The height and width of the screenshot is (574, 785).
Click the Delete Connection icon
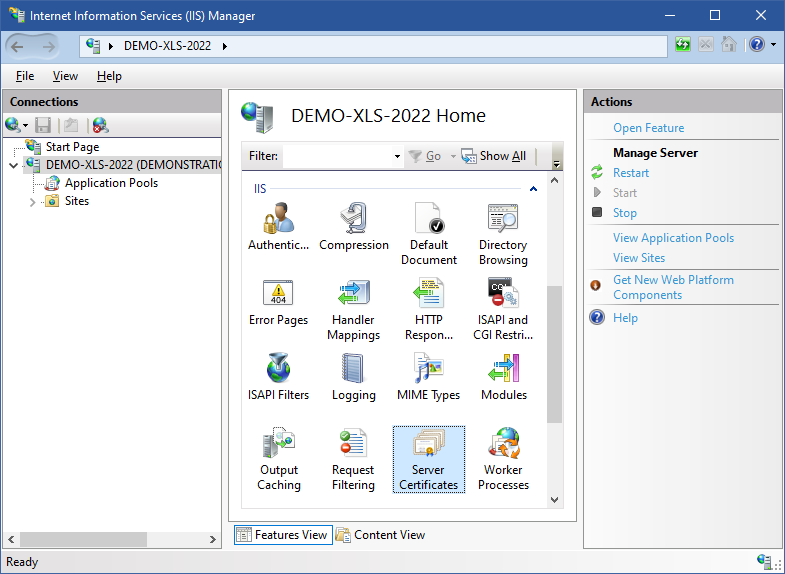pos(101,125)
